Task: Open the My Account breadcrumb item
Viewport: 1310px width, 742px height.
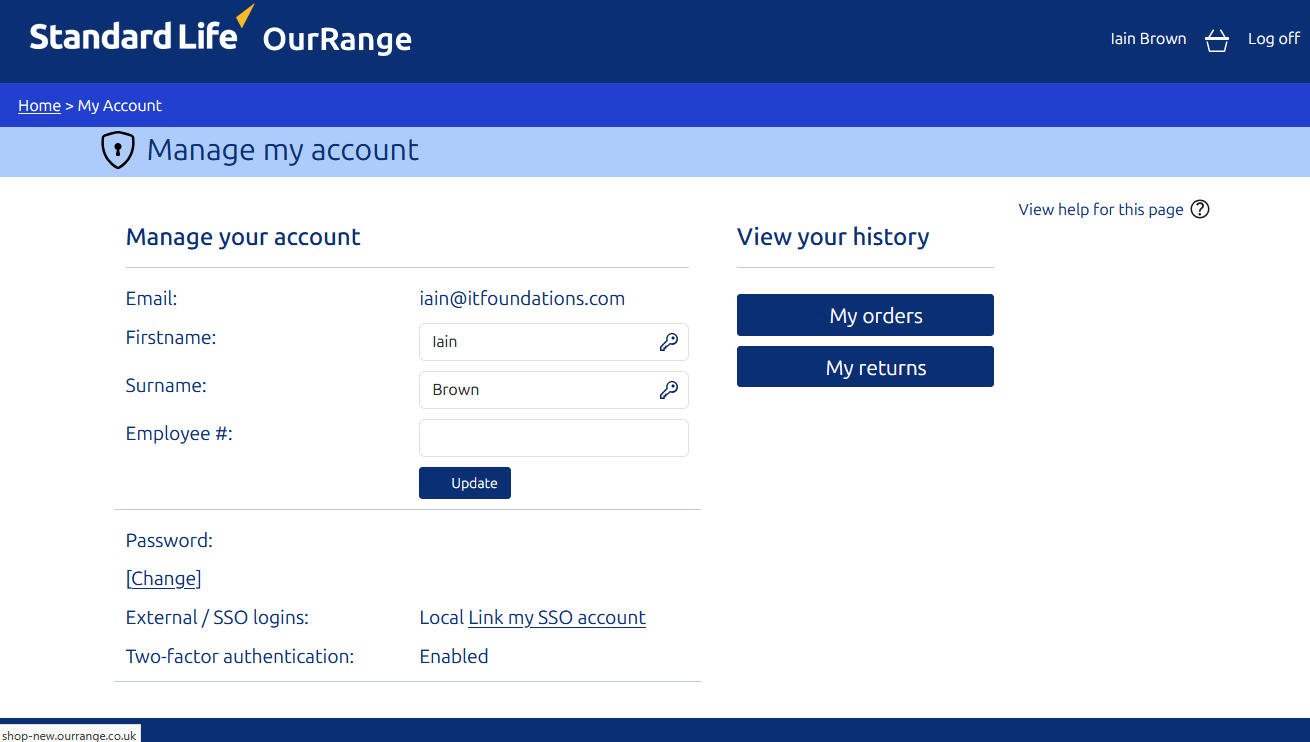Action: coord(119,105)
